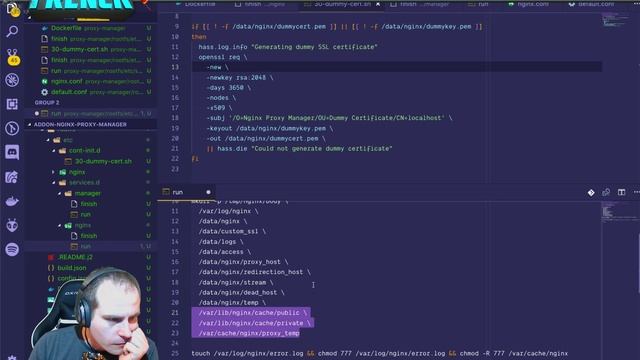This screenshot has height=360, width=640.
Task: Close the 30-dummy-cert.sh tab
Action: coord(378,4)
